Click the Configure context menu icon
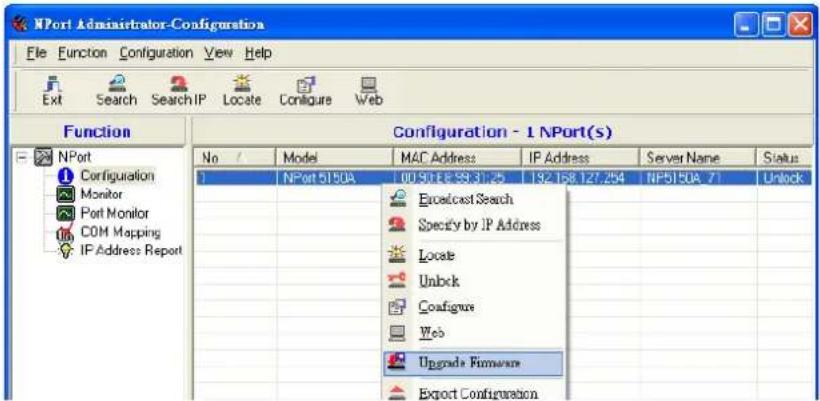 tap(398, 306)
